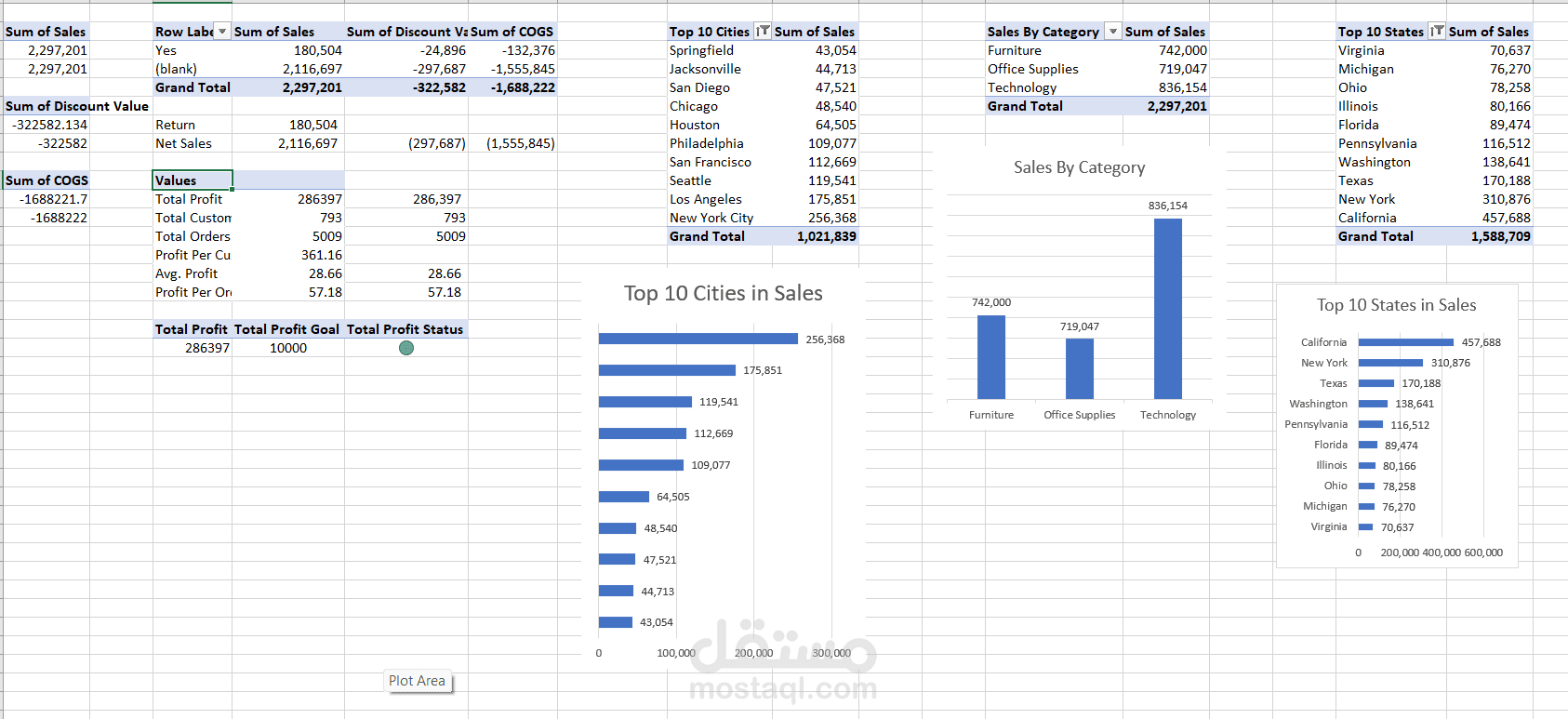Select the (blank) row label cell
The height and width of the screenshot is (719, 1568).
coord(193,69)
